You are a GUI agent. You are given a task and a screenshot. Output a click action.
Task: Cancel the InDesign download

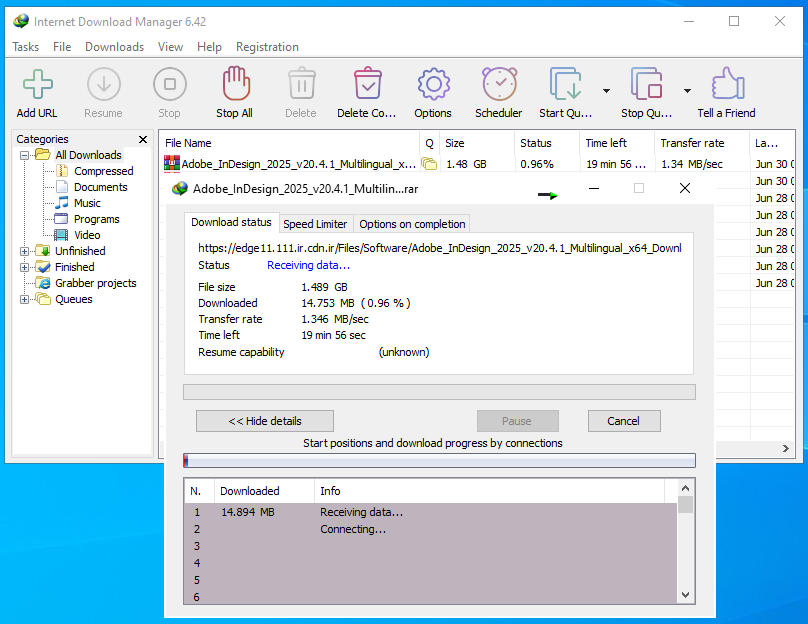tap(624, 421)
